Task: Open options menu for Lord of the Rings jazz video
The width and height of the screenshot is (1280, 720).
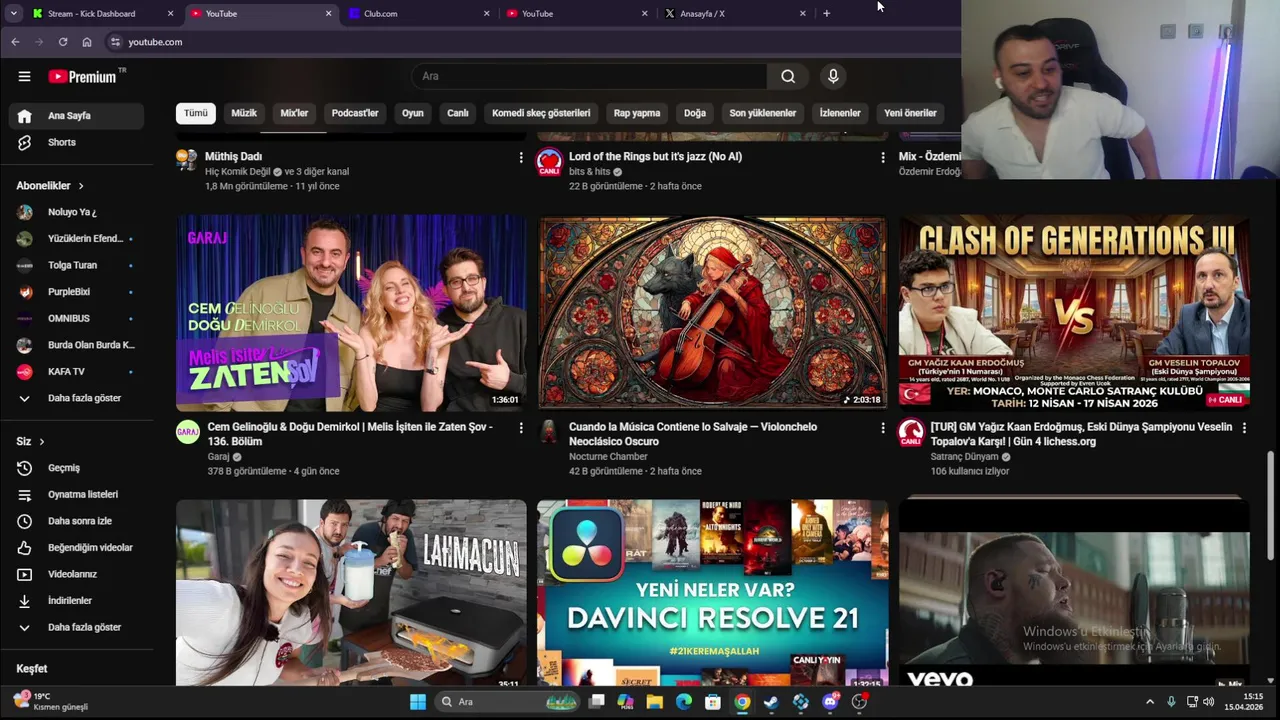Action: tap(882, 158)
